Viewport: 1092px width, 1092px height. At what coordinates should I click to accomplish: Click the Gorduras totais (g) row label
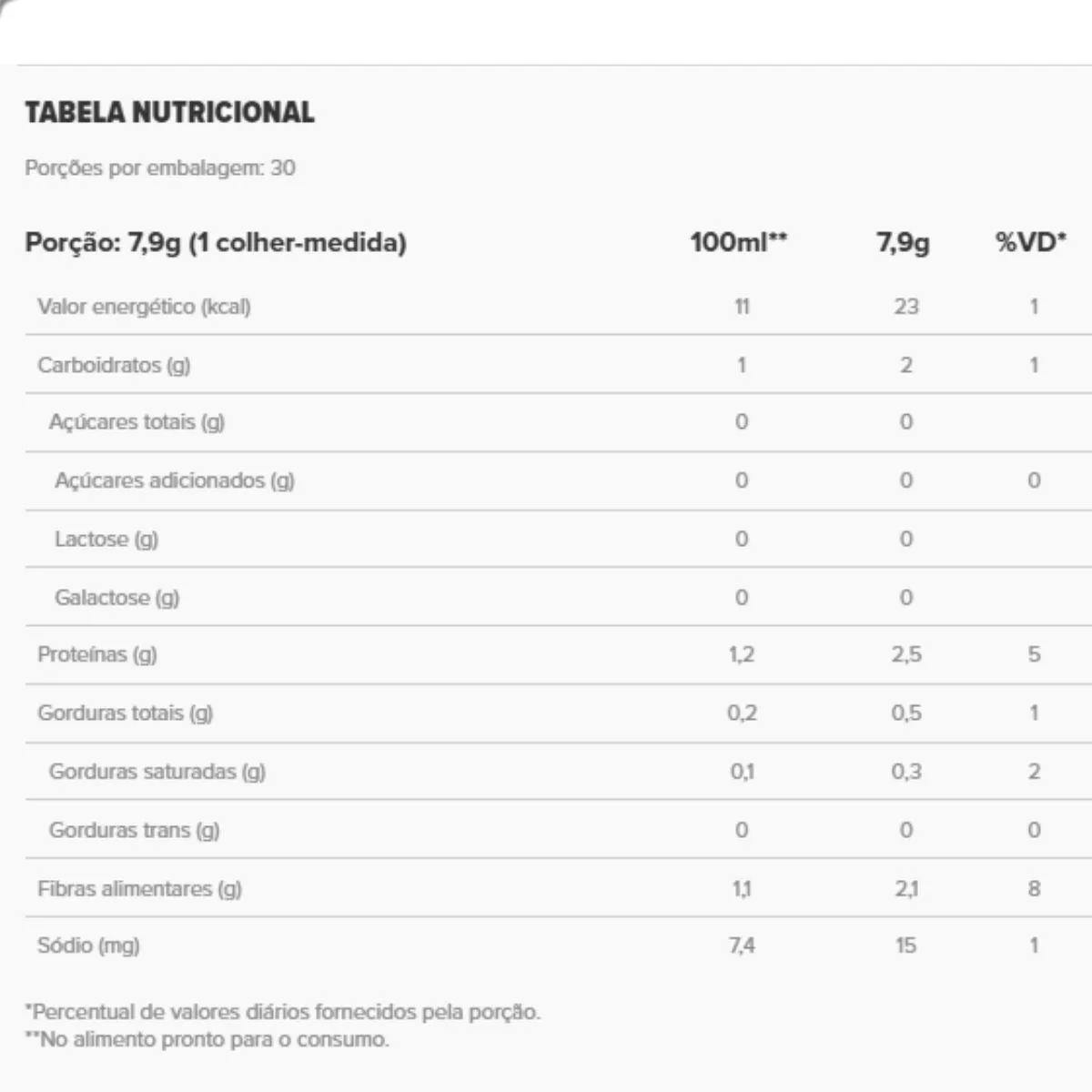(x=125, y=713)
